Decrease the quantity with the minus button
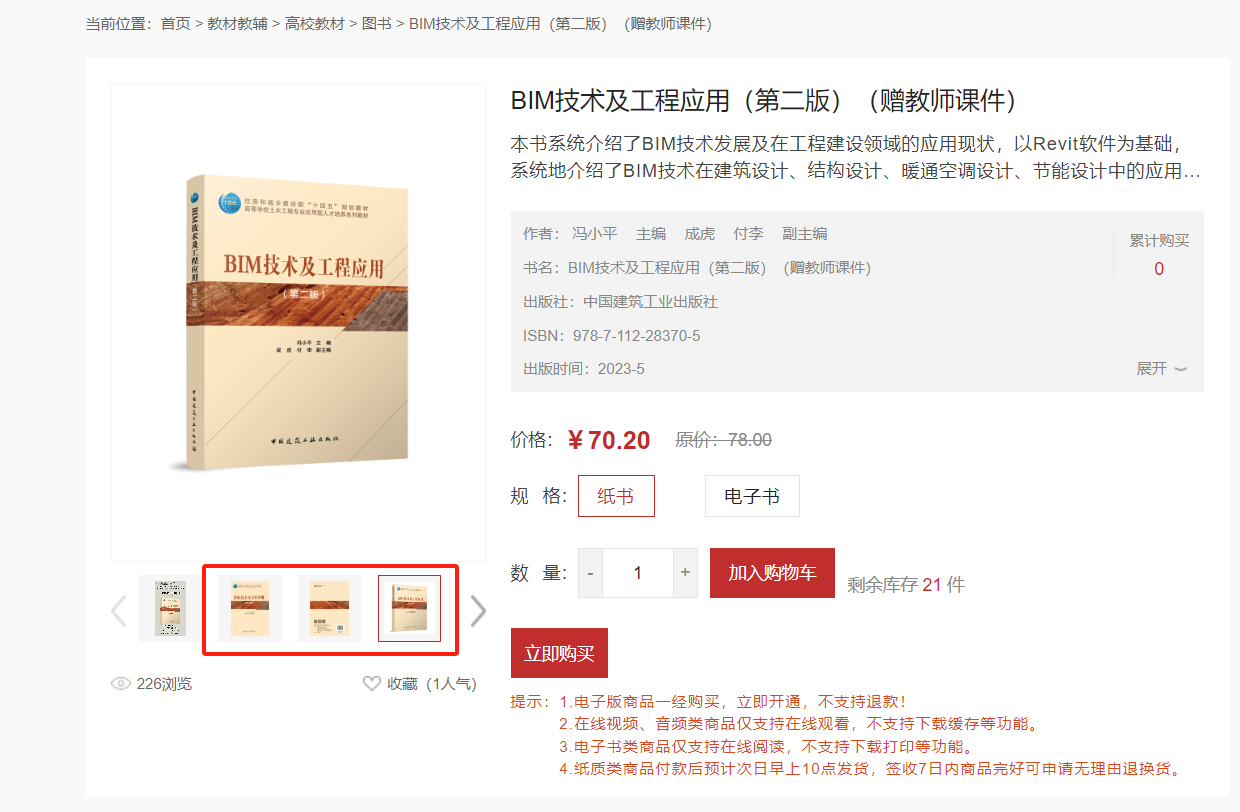Image resolution: width=1240 pixels, height=812 pixels. (x=590, y=573)
